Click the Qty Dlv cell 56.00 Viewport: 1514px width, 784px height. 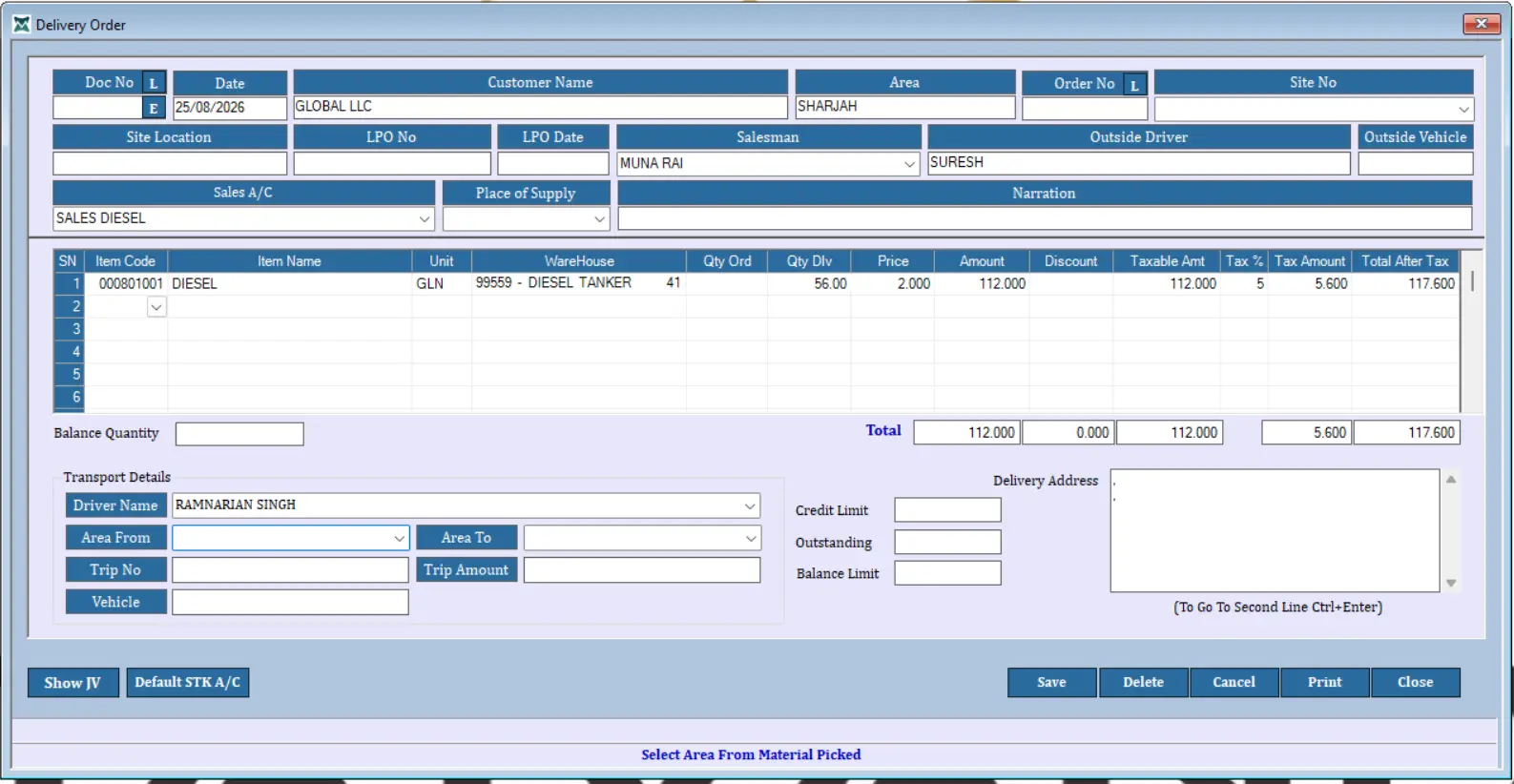click(810, 283)
